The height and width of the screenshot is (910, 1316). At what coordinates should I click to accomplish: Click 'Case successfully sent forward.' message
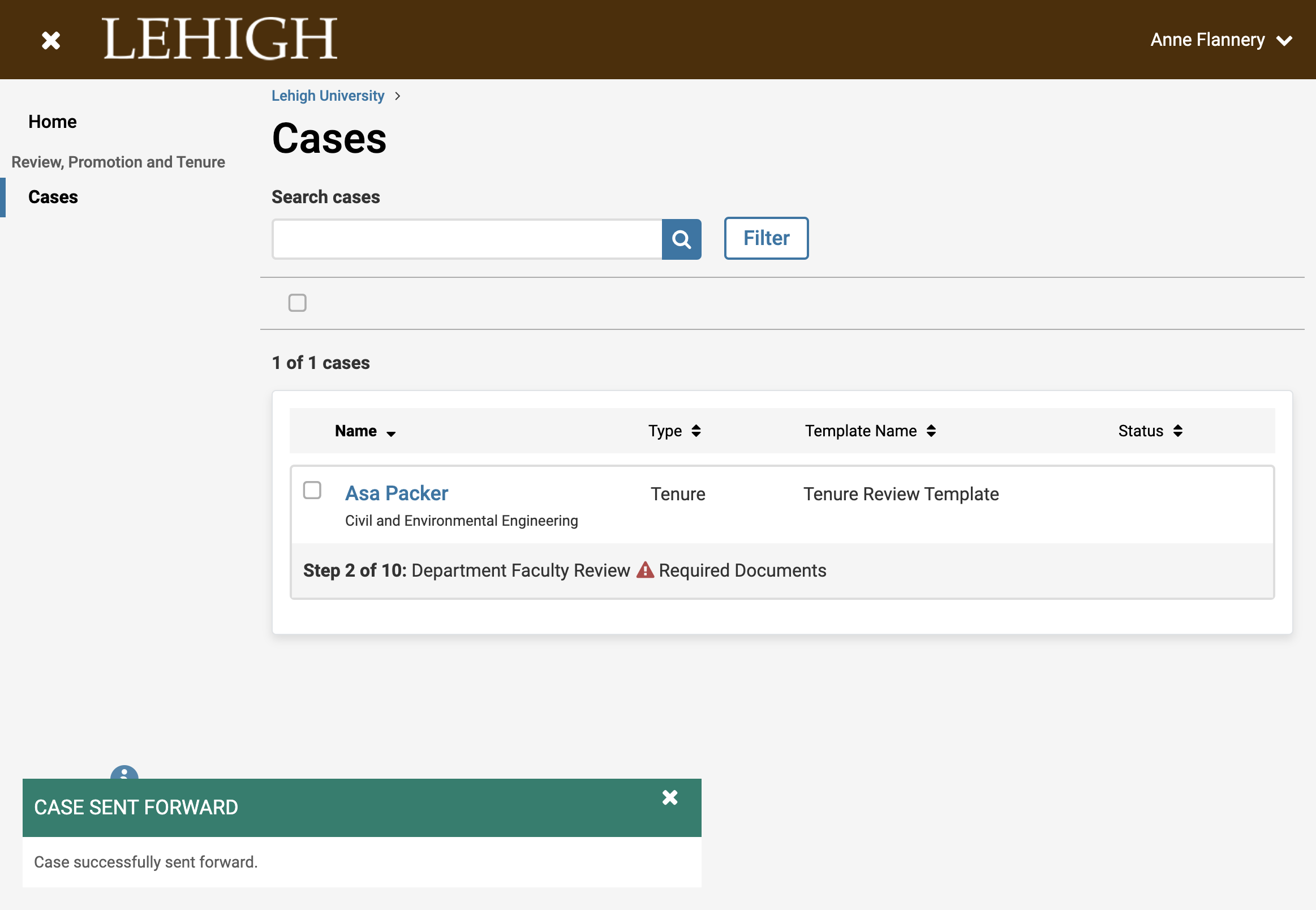point(146,862)
